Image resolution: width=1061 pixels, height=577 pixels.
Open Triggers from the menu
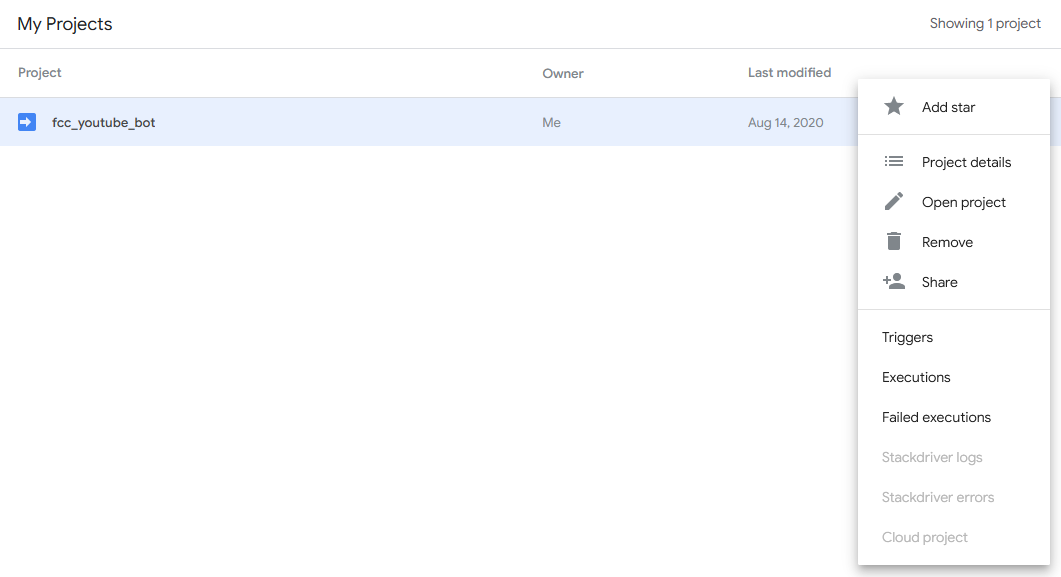pyautogui.click(x=954, y=338)
